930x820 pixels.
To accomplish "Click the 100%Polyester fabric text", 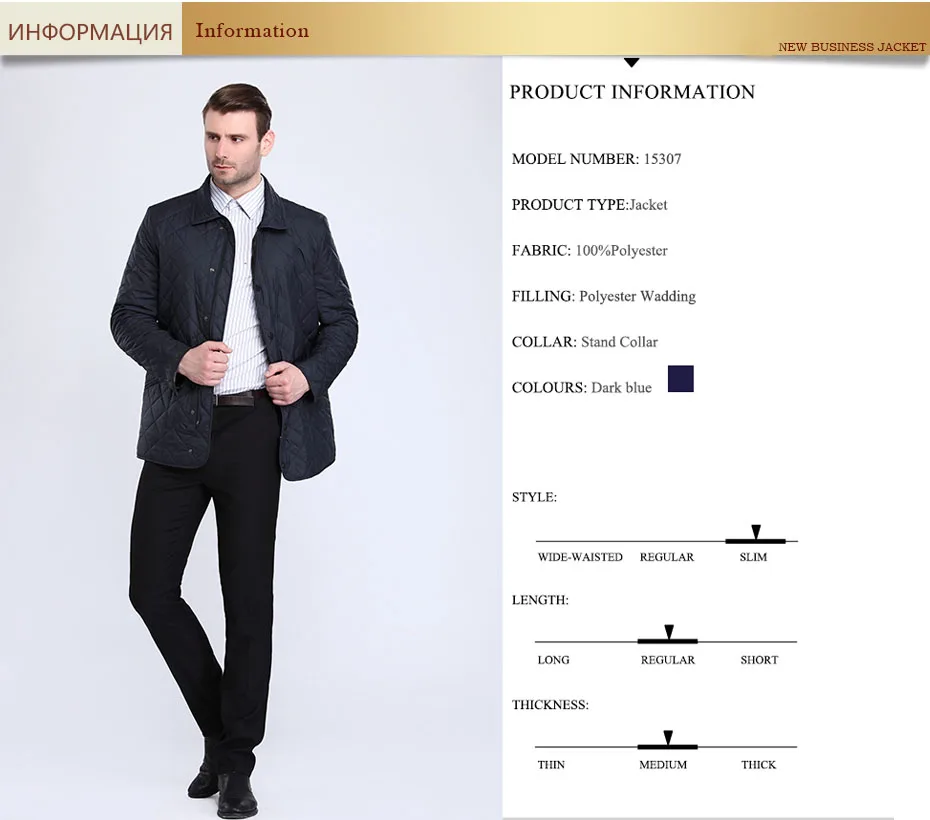I will point(622,251).
